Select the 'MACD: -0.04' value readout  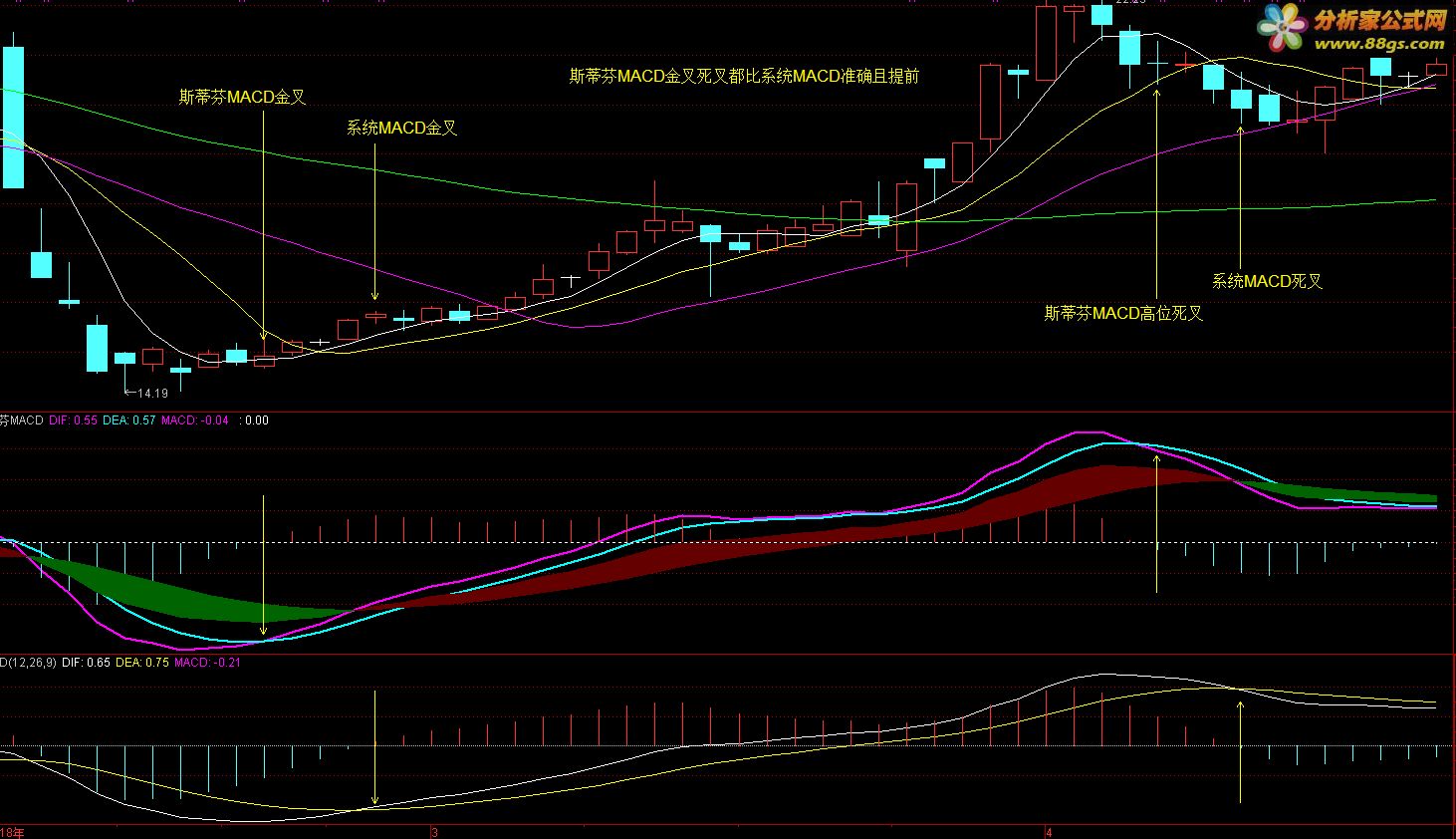coord(195,420)
